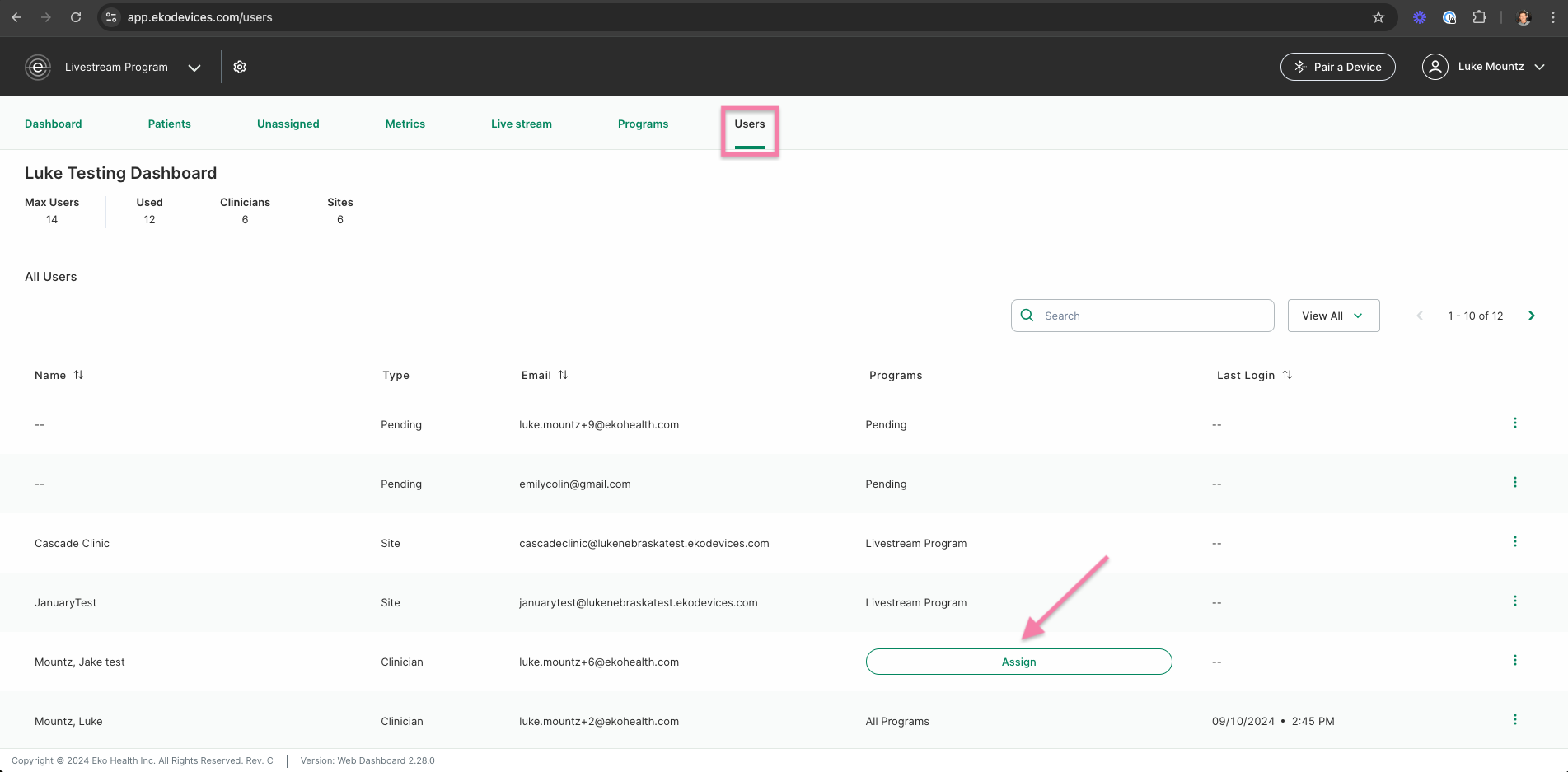This screenshot has width=1568, height=772.
Task: Click the Eko logo icon
Action: pyautogui.click(x=38, y=67)
